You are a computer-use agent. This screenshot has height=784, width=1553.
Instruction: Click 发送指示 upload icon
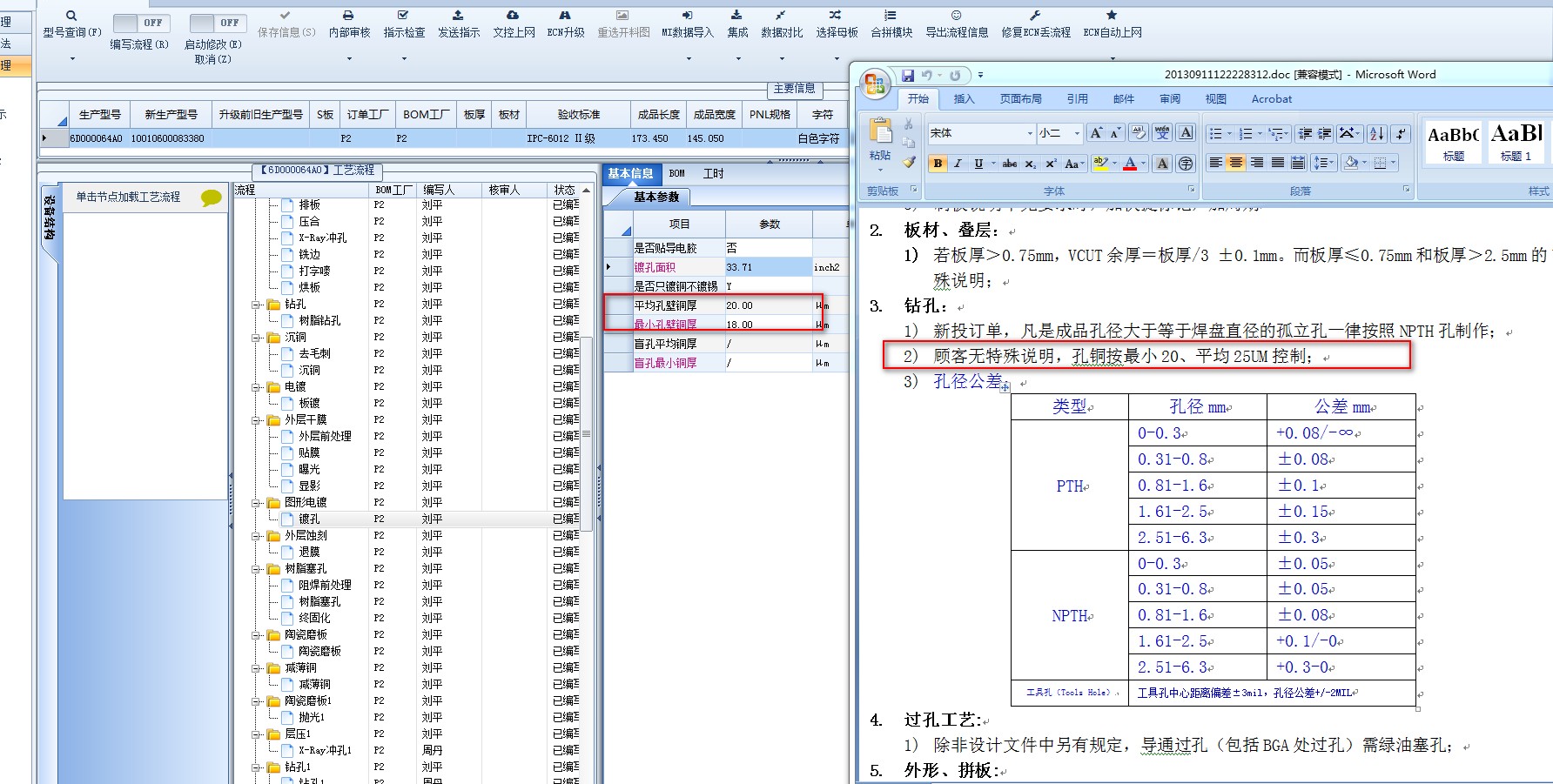459,16
